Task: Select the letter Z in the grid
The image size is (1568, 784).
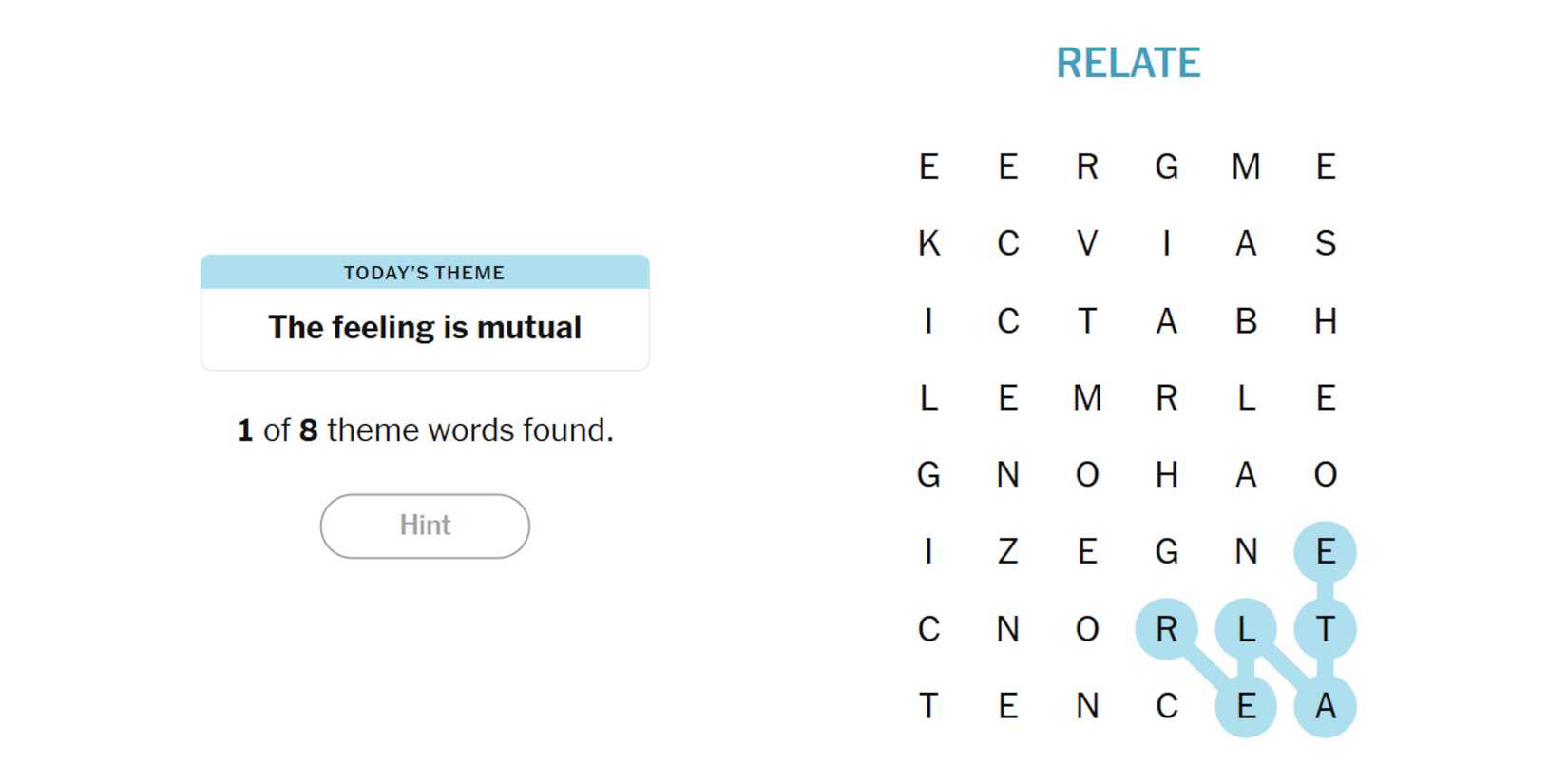Action: (1008, 551)
